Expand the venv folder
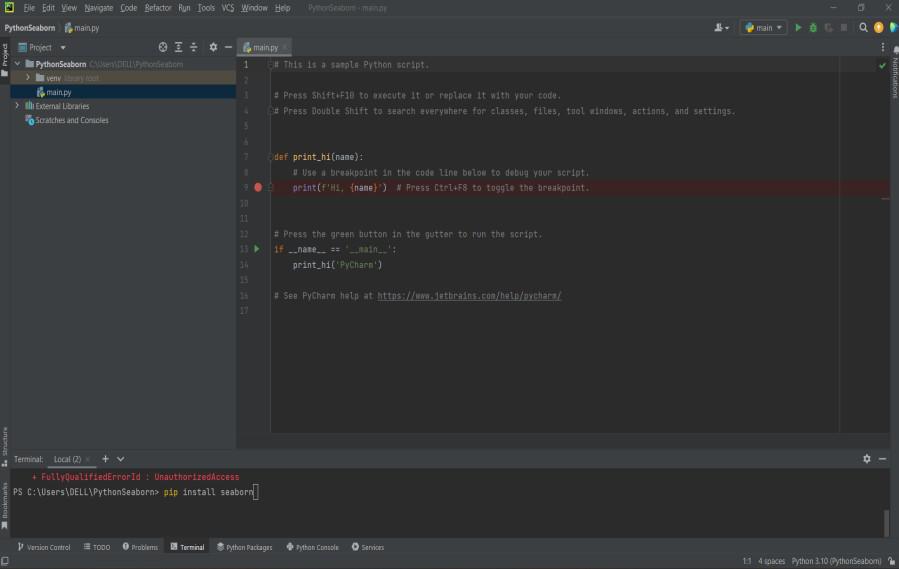Viewport: 899px width, 569px height. (28, 77)
